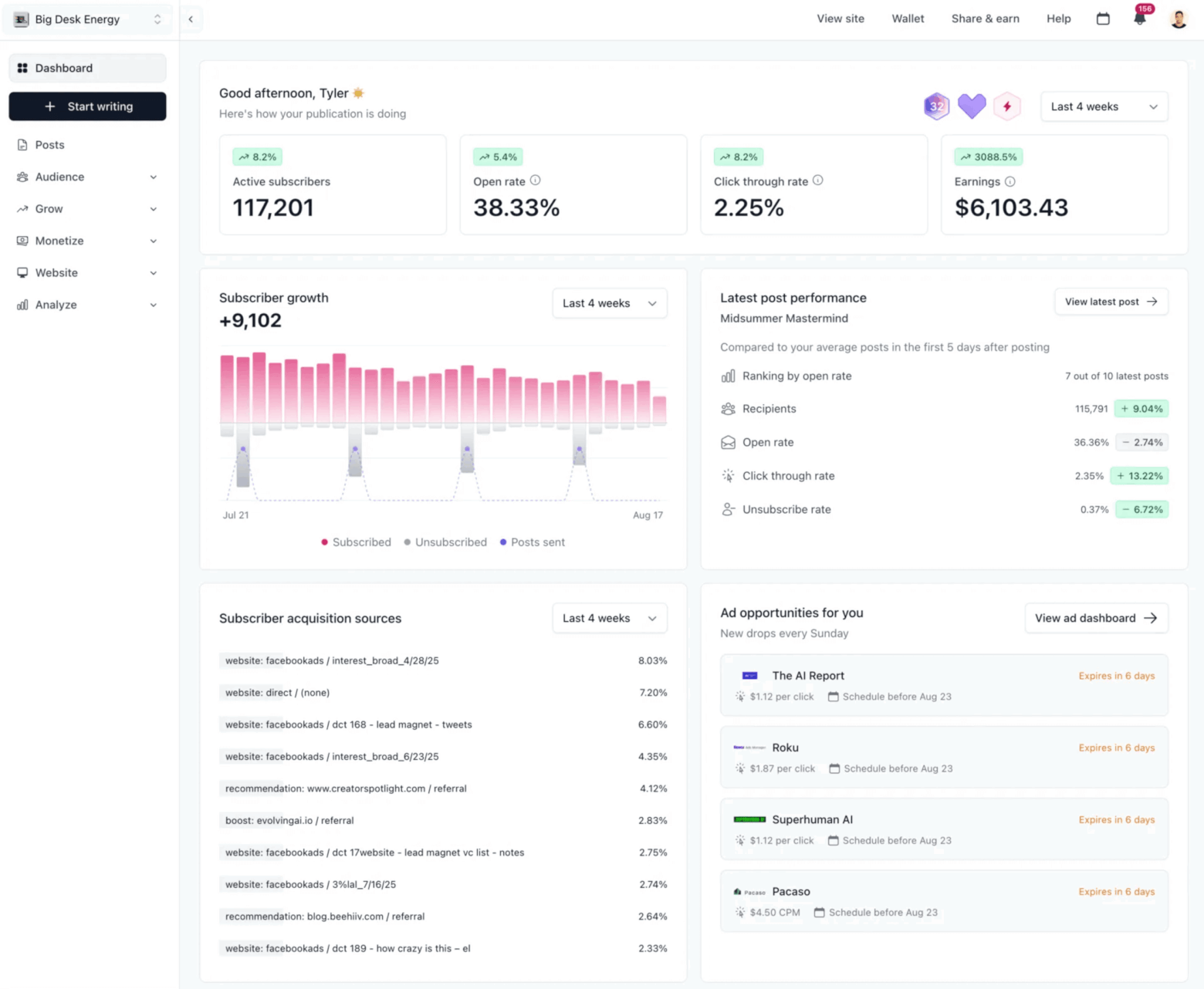Click View ad dashboard
Screen dimensions: 1204x989
tap(1096, 618)
